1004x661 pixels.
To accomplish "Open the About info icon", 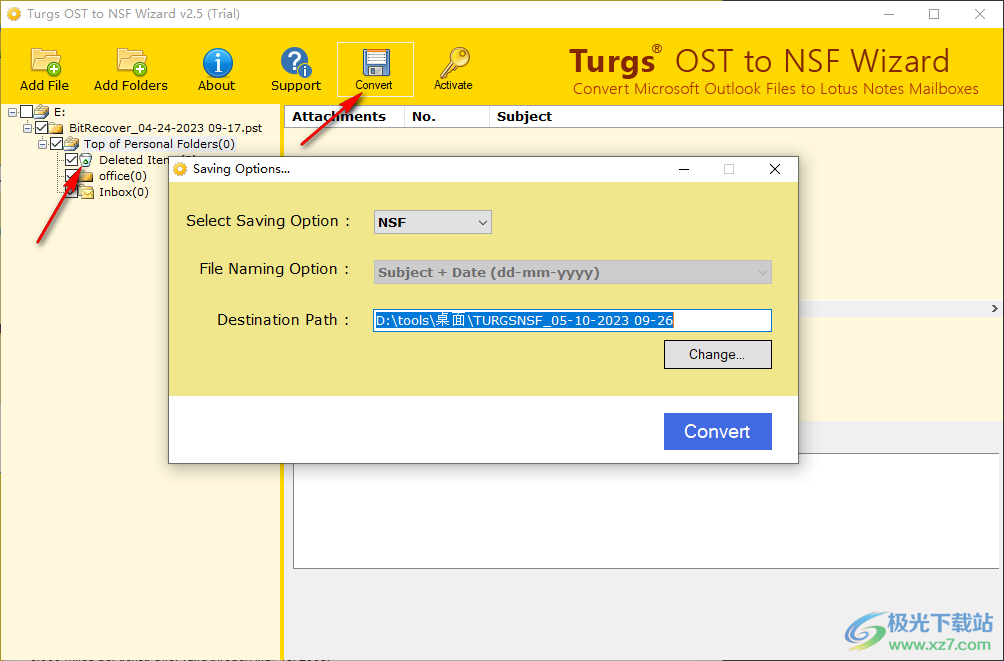I will pos(216,69).
